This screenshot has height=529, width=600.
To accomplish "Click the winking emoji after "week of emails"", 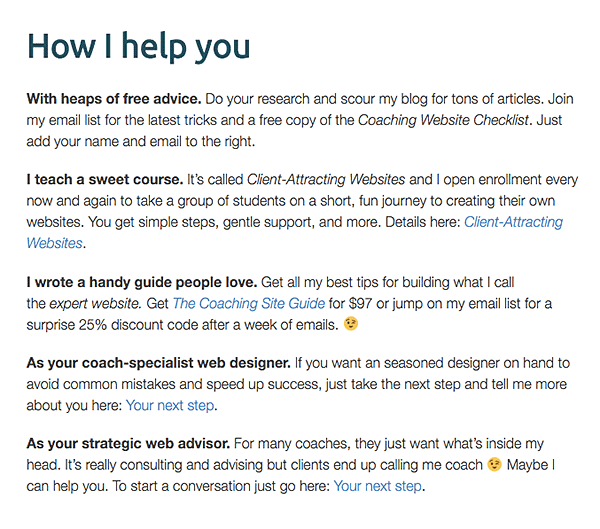I will (x=351, y=324).
